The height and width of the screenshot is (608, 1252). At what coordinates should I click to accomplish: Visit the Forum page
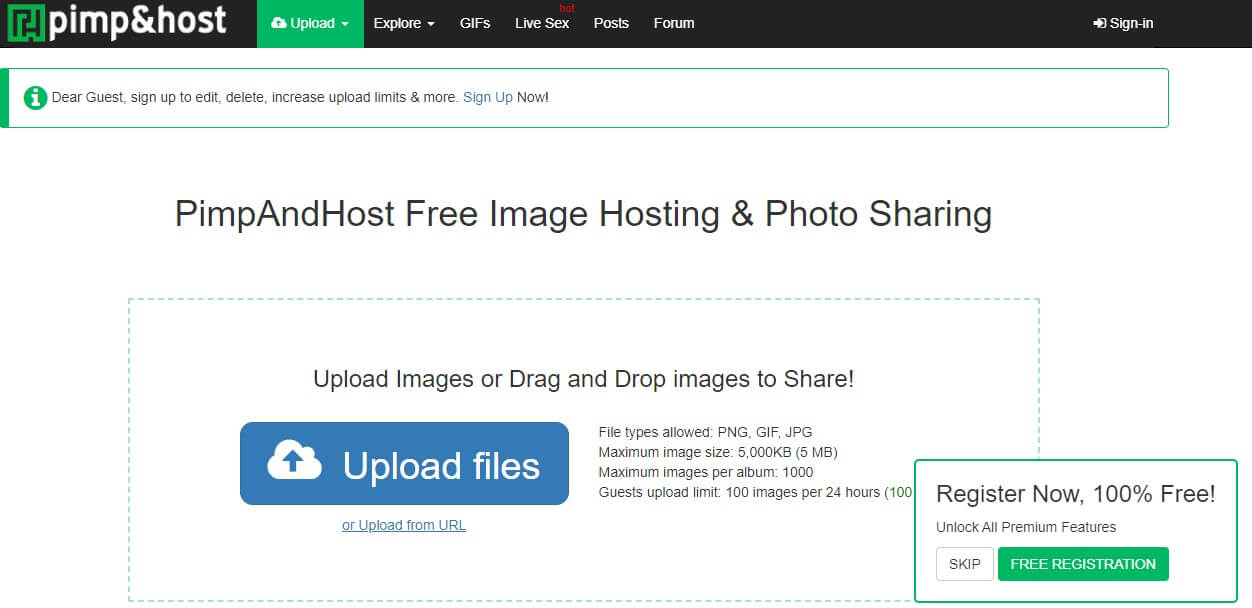click(x=674, y=23)
